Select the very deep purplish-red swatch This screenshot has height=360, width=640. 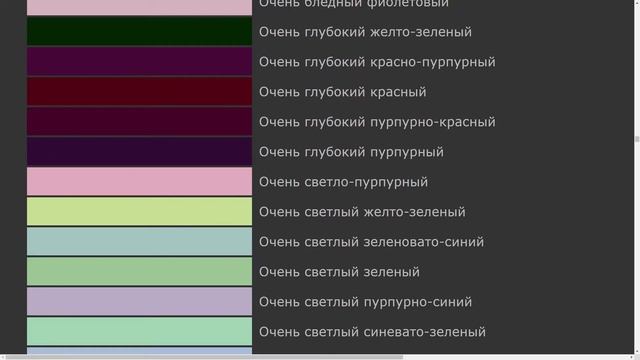[140, 121]
